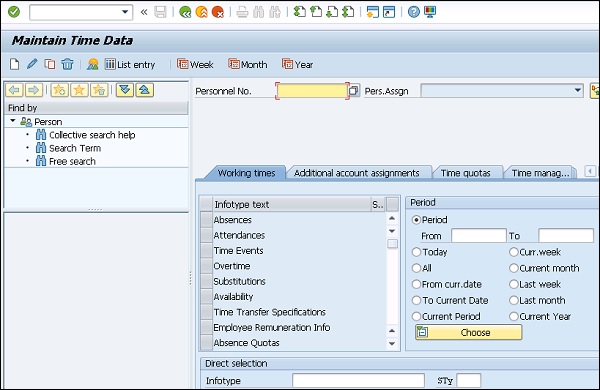Click the Personnel No. input field
The height and width of the screenshot is (390, 600).
(312, 91)
